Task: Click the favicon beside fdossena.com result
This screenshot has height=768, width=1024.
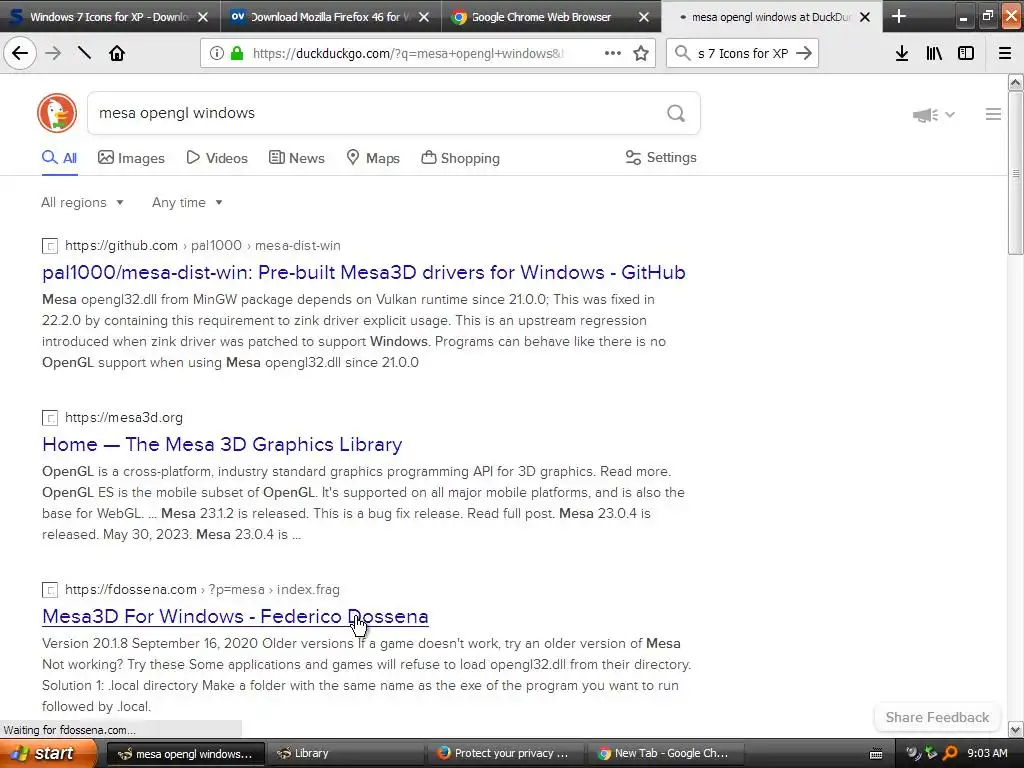Action: pyautogui.click(x=50, y=590)
